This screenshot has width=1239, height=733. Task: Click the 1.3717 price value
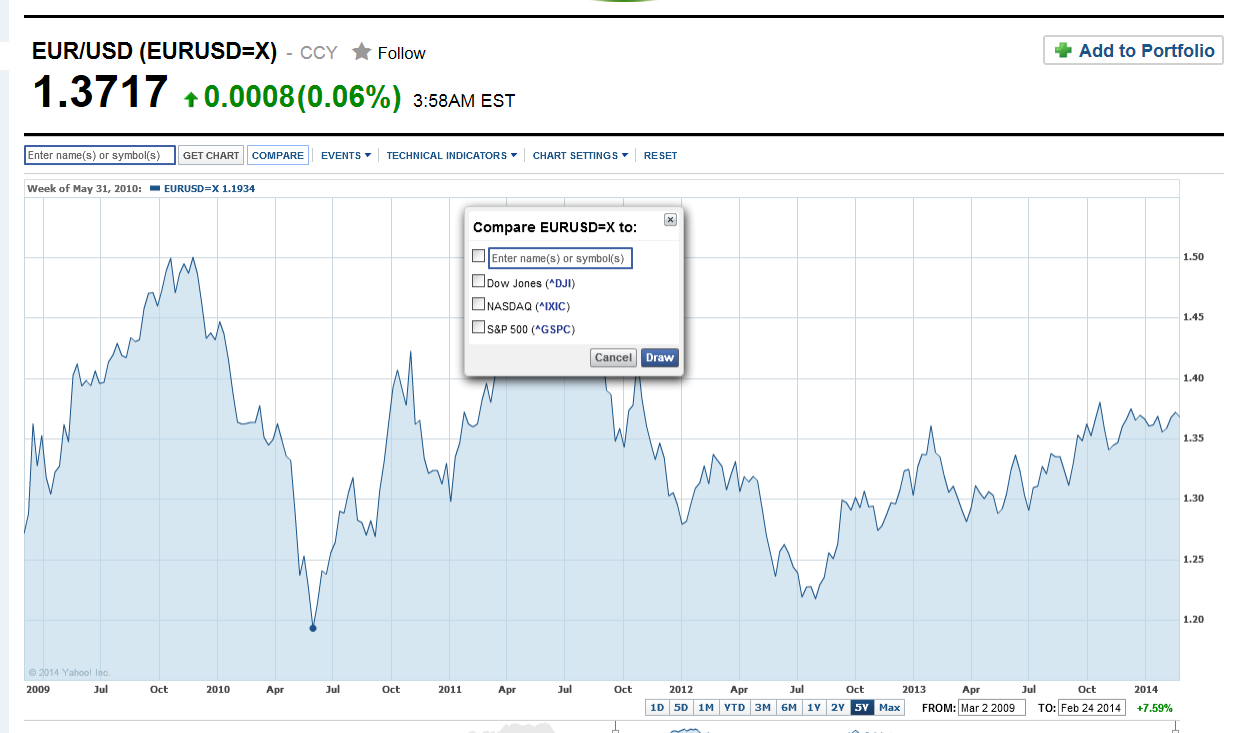click(101, 93)
